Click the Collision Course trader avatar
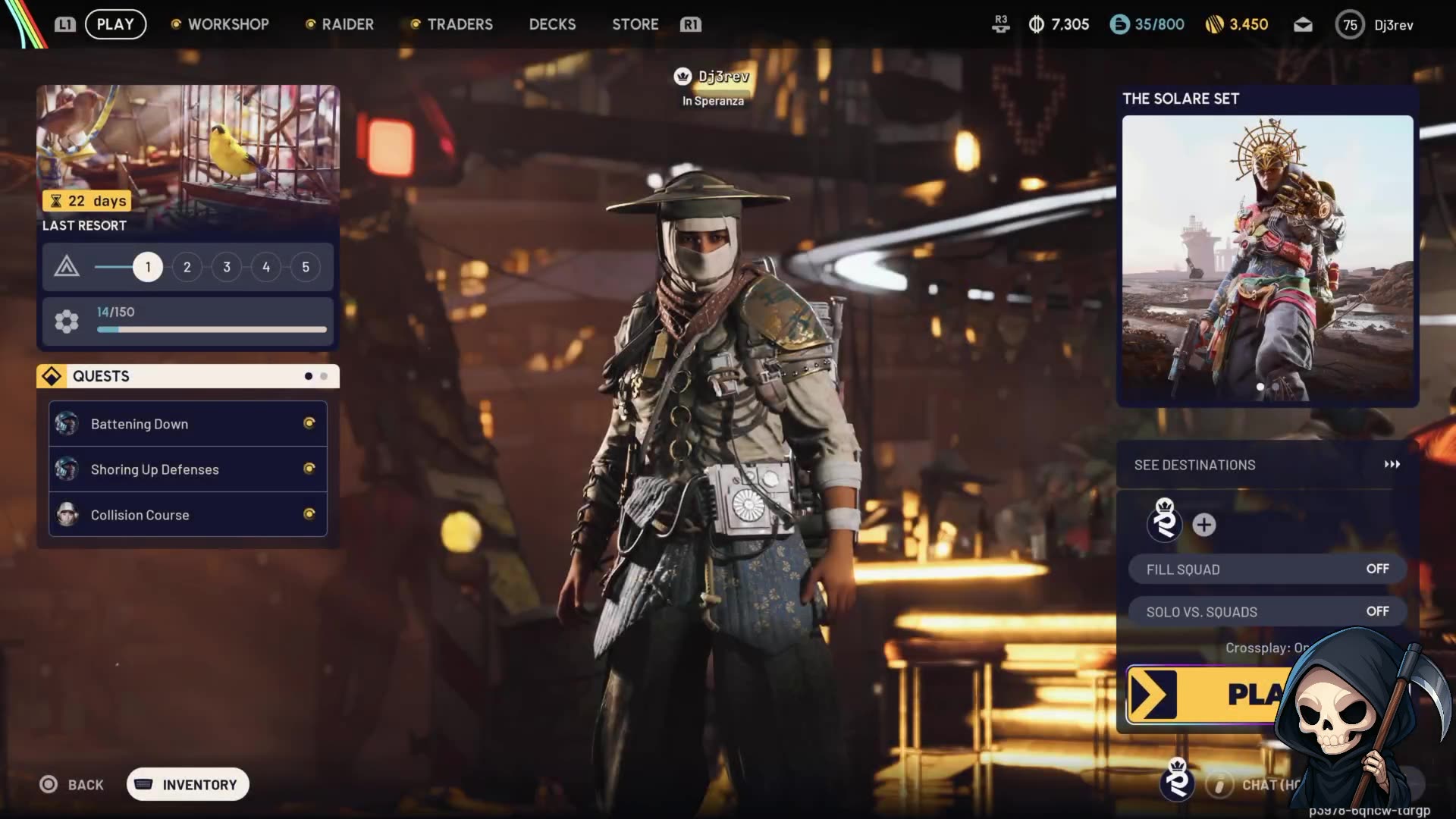Viewport: 1456px width, 819px height. [67, 514]
